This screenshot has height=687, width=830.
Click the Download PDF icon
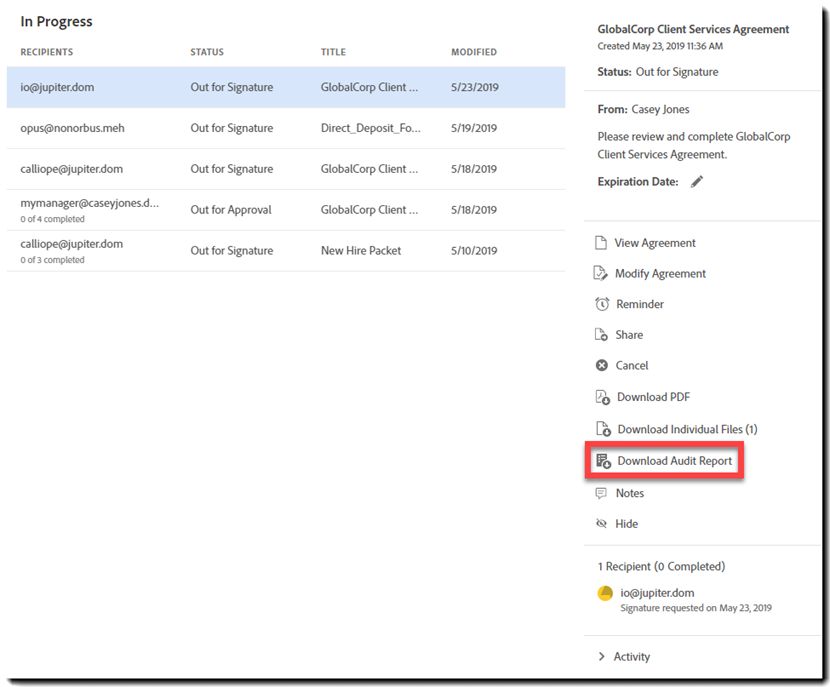pyautogui.click(x=602, y=397)
